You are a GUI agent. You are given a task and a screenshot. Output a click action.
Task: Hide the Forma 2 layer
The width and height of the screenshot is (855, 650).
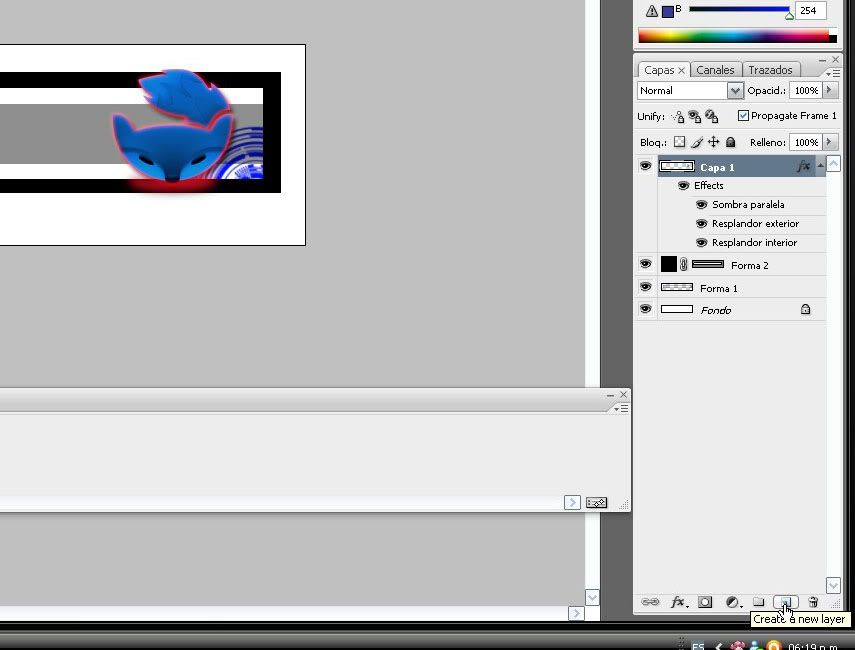(646, 264)
